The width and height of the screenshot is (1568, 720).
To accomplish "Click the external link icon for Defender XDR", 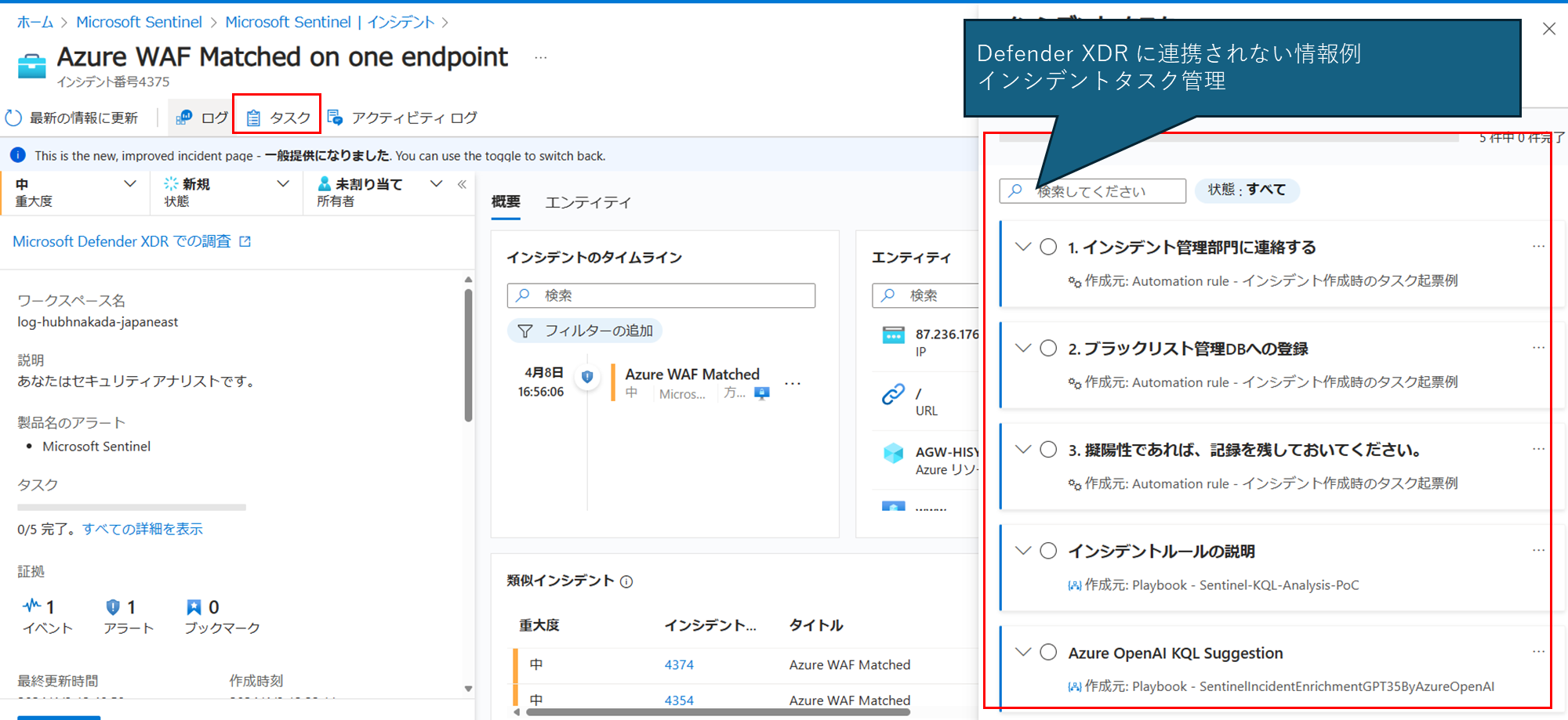I will coord(245,241).
